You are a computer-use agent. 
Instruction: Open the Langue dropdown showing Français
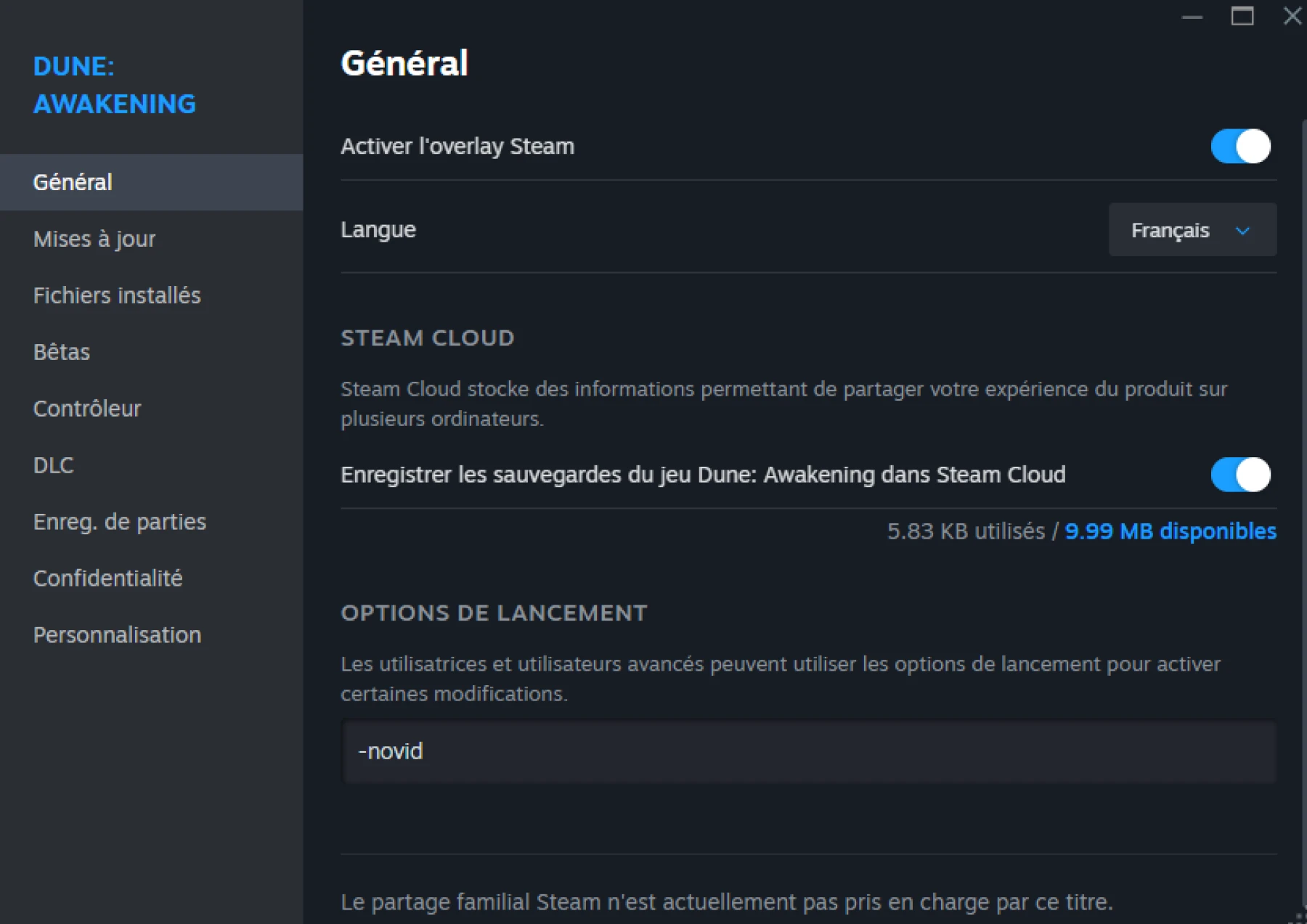pos(1192,230)
